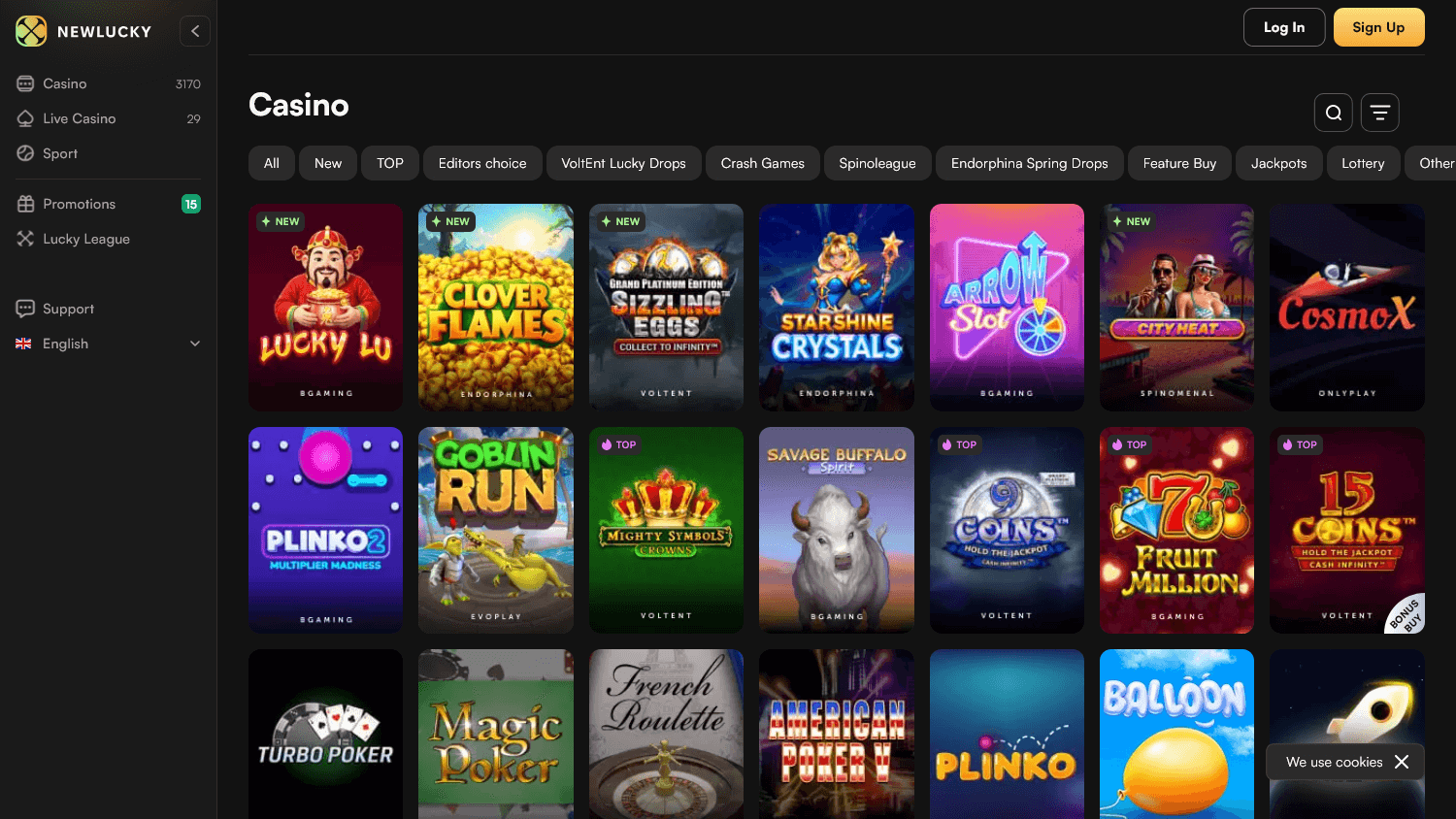Select the Editors choice tab
The height and width of the screenshot is (819, 1456).
(x=482, y=163)
